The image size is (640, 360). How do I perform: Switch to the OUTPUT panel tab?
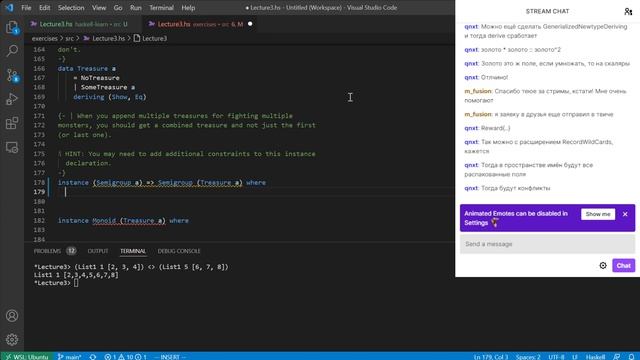coord(98,251)
